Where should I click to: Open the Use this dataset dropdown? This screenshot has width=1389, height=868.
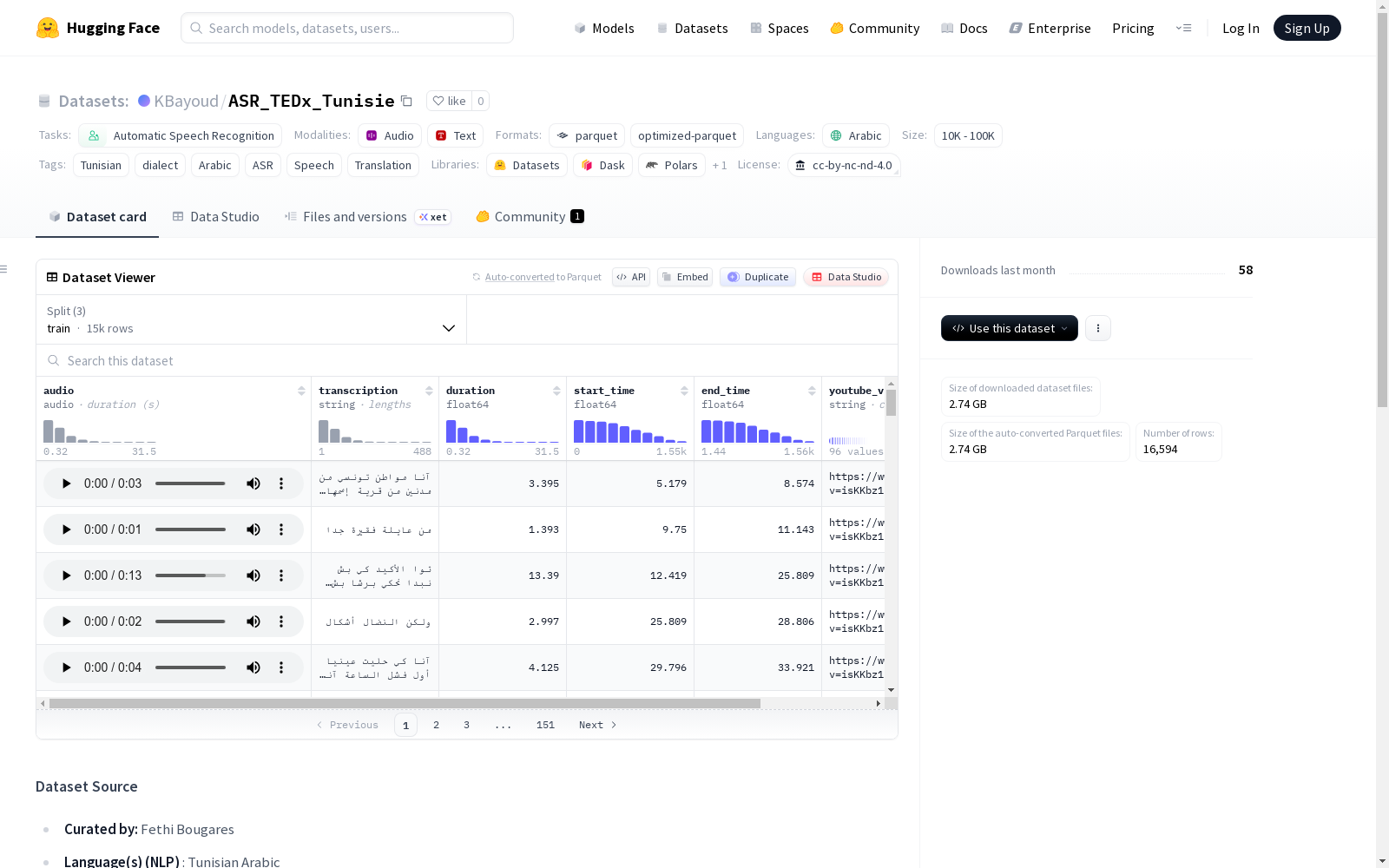click(x=1009, y=328)
